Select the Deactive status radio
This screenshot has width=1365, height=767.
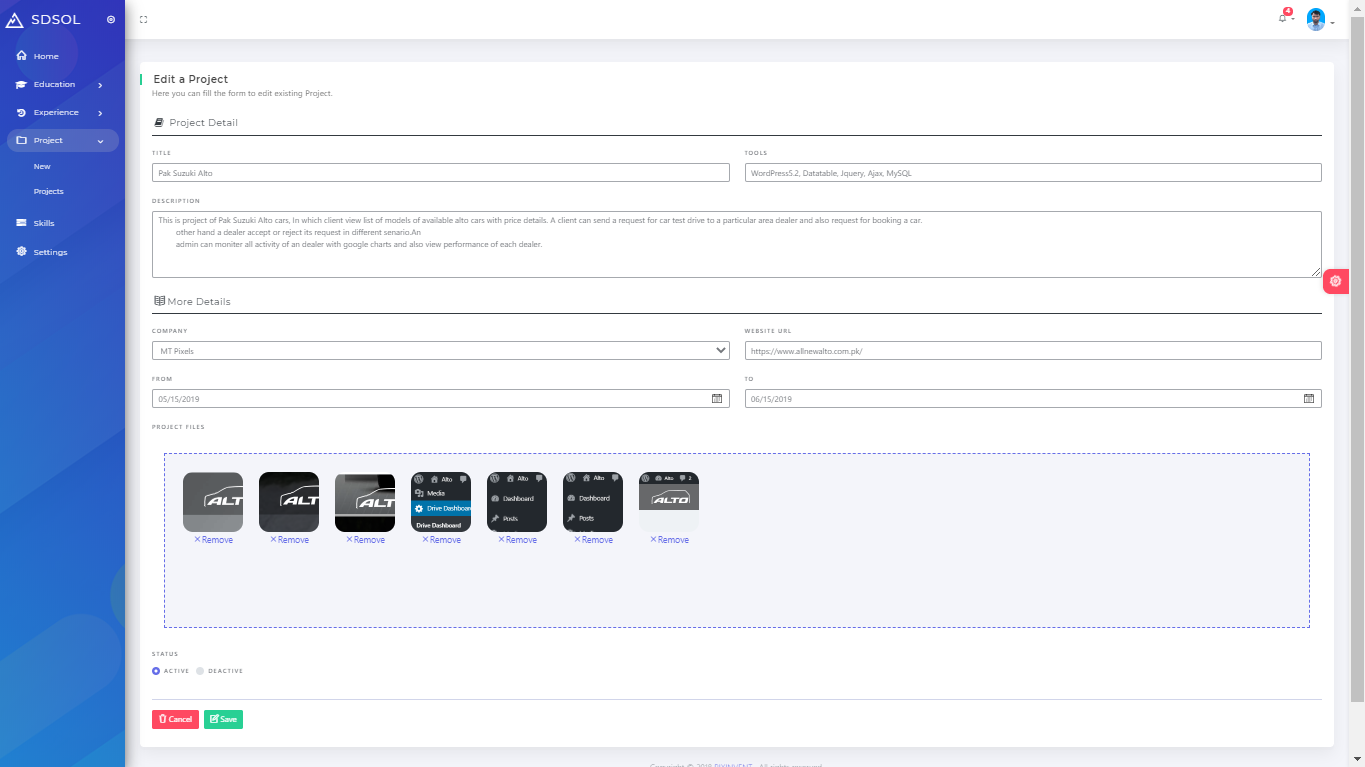click(200, 671)
